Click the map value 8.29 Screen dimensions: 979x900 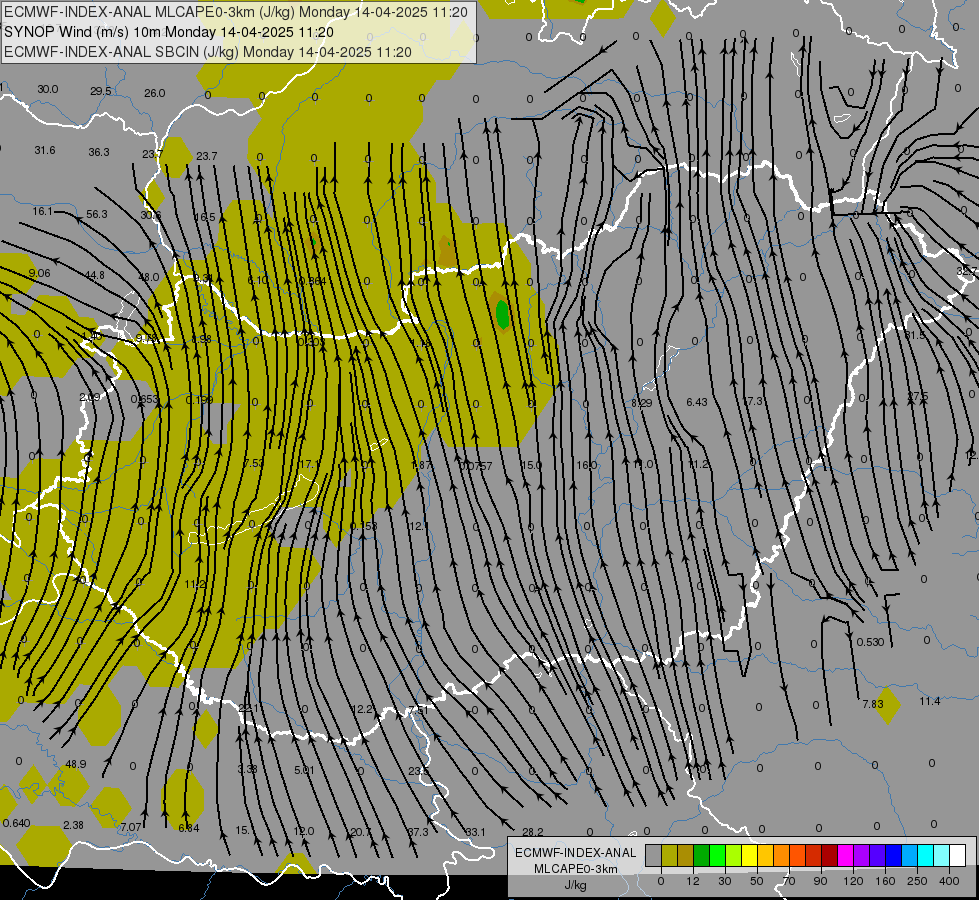641,403
